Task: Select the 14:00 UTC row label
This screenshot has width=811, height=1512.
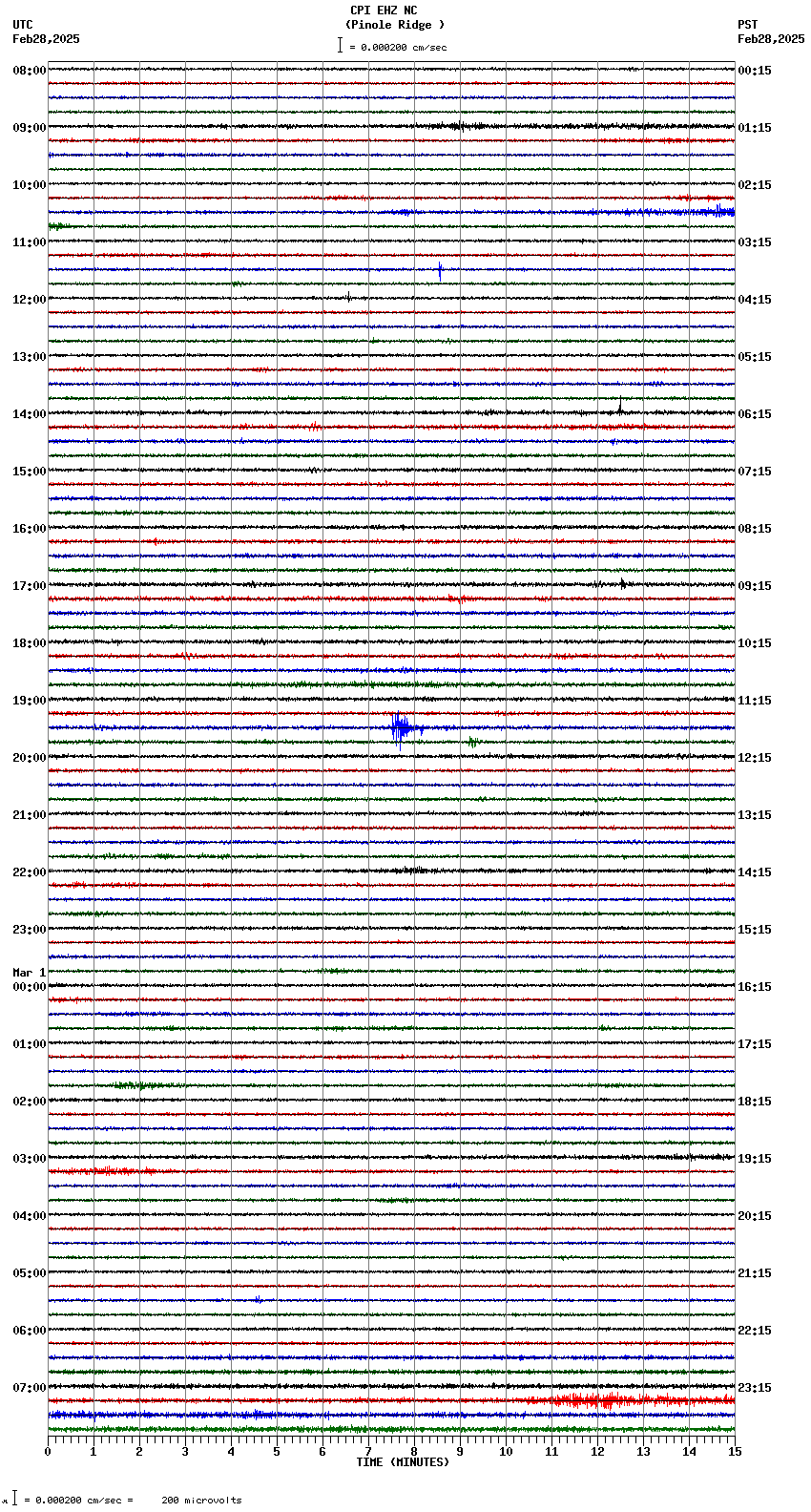Action: click(30, 414)
